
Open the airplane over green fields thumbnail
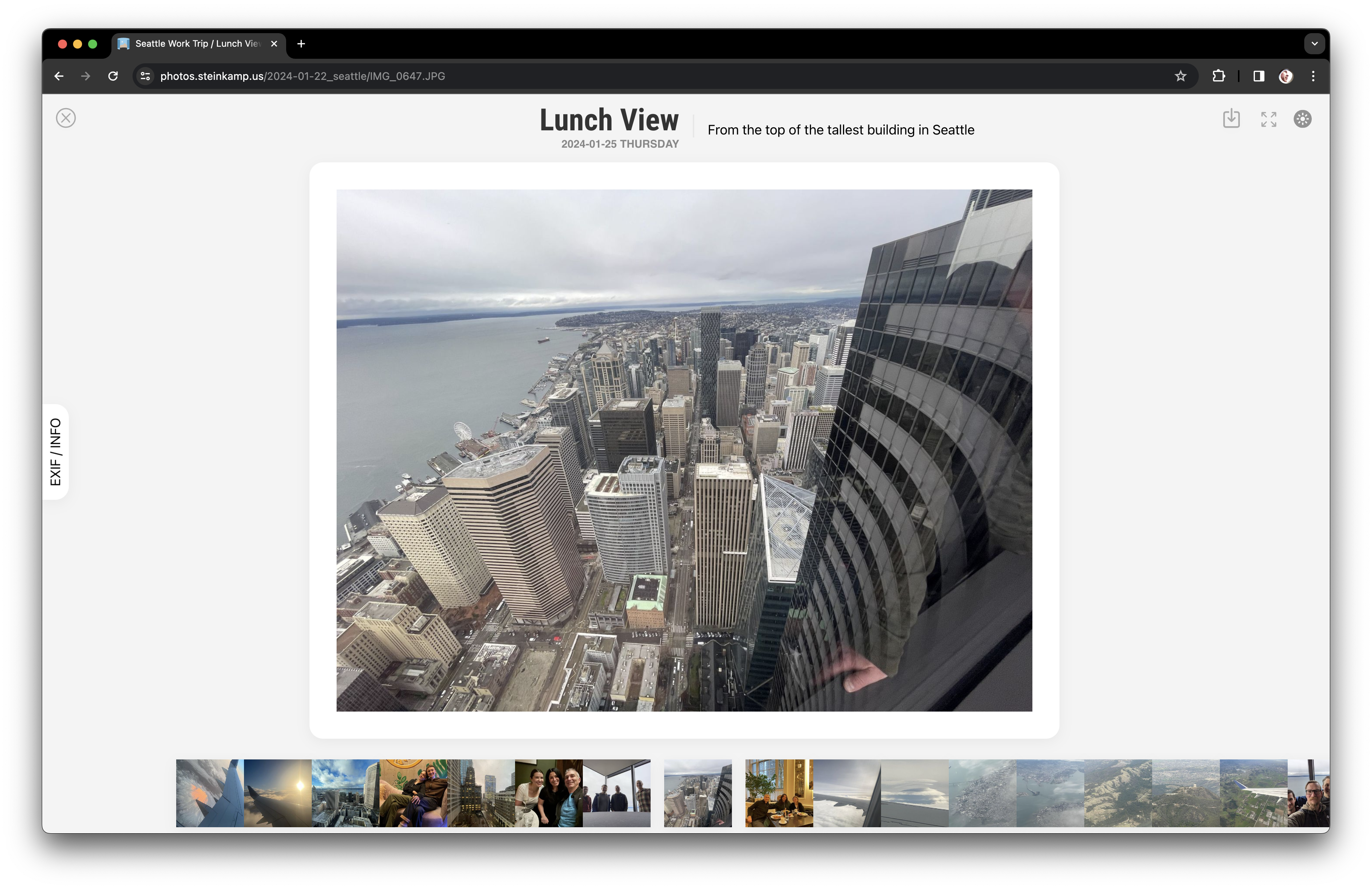click(x=1253, y=793)
